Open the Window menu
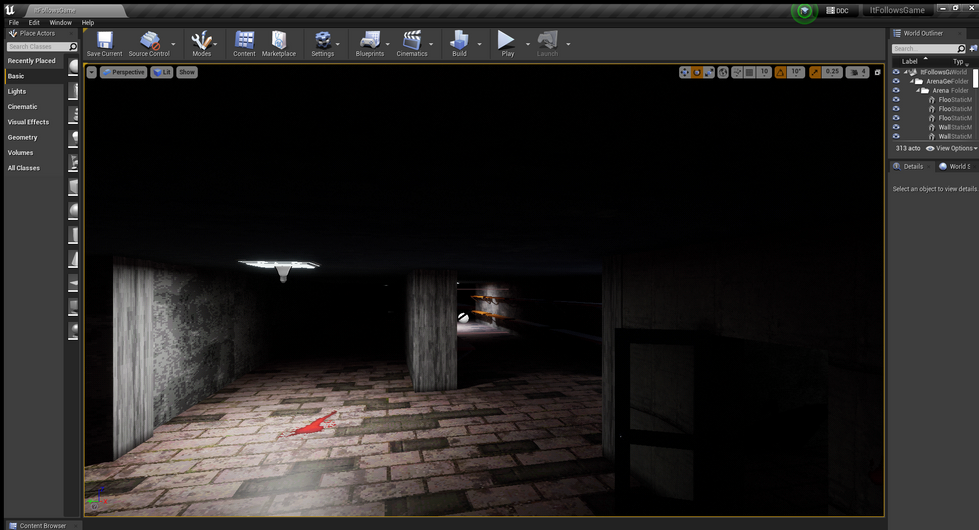Screen dimensions: 979x530 pos(61,22)
